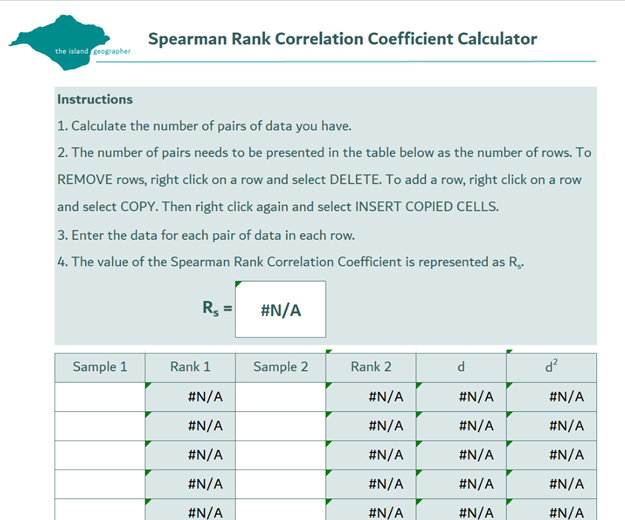625x520 pixels.
Task: Click the second row Sample 1 cell
Action: [100, 426]
